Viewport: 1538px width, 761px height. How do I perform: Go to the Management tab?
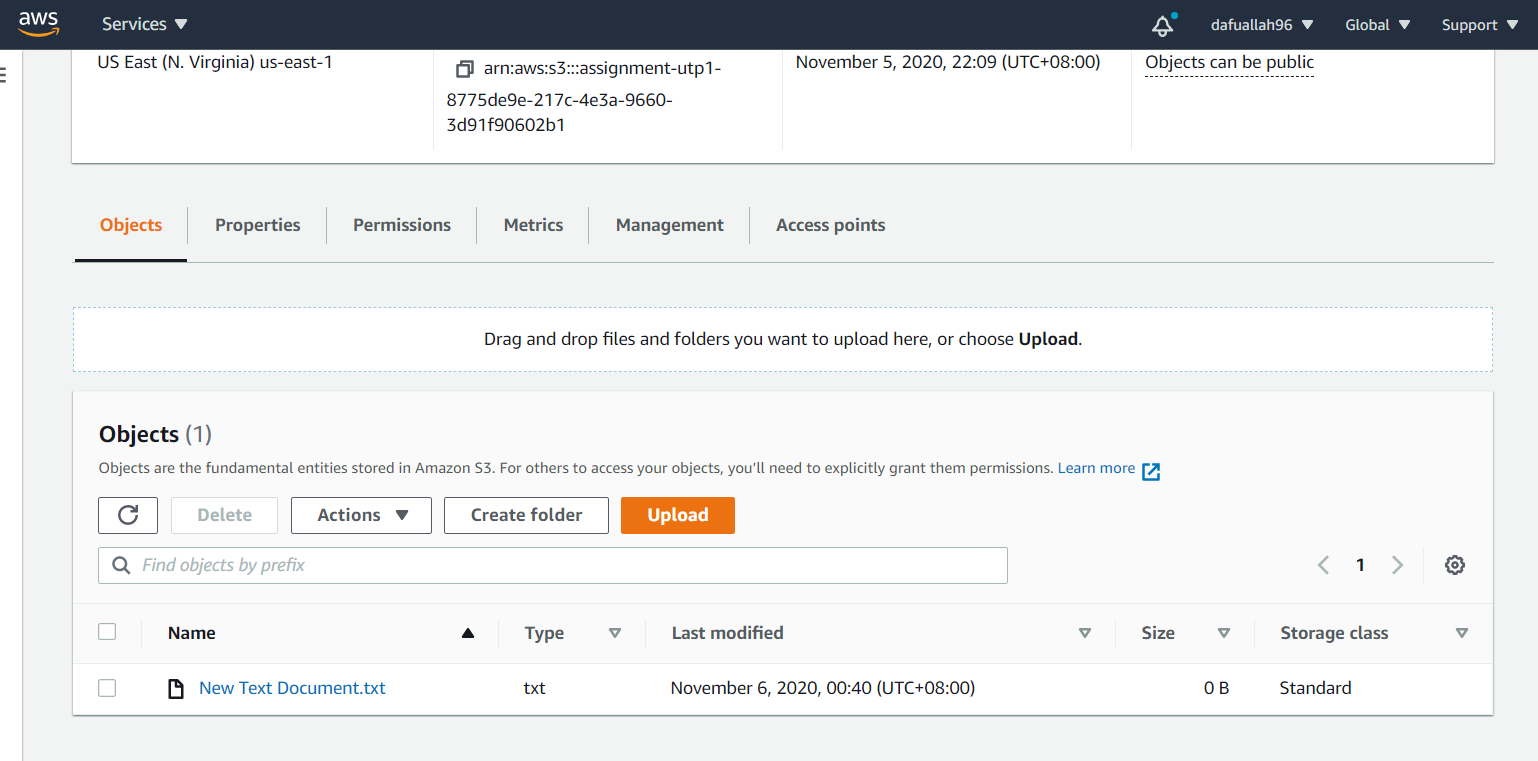[670, 225]
